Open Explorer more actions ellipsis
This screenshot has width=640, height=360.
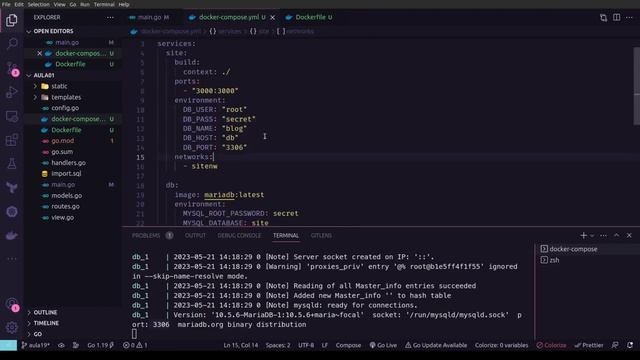(110, 17)
